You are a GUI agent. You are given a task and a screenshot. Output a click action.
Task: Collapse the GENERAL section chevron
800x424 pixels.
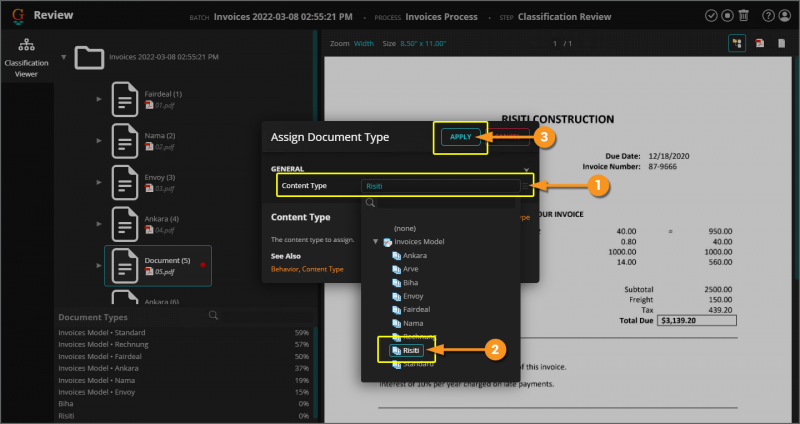[x=526, y=169]
